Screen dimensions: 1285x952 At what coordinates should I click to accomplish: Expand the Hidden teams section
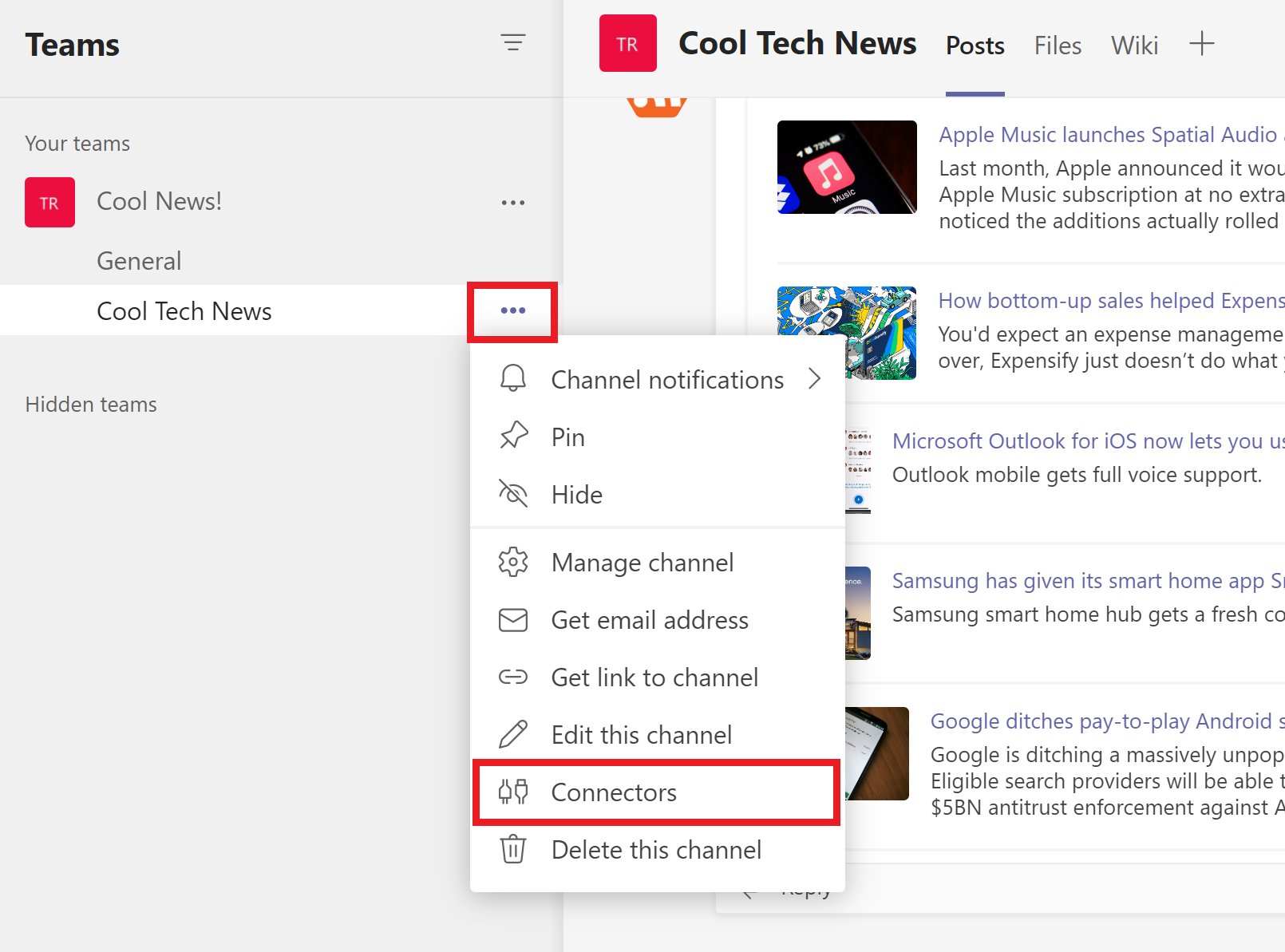[91, 405]
